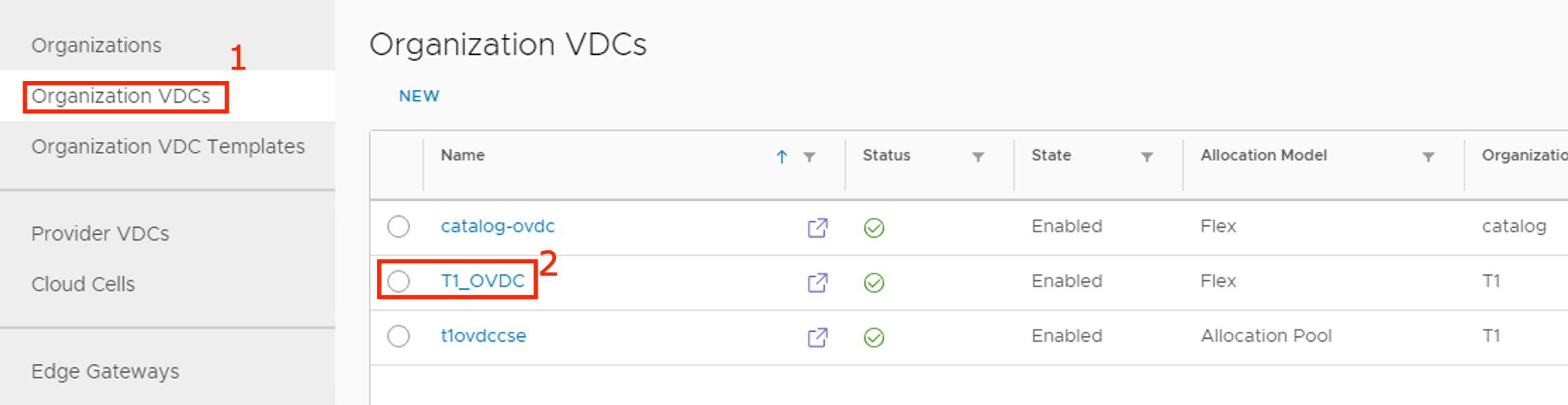
Task: Navigate to Edge Gateways
Action: click(x=106, y=371)
